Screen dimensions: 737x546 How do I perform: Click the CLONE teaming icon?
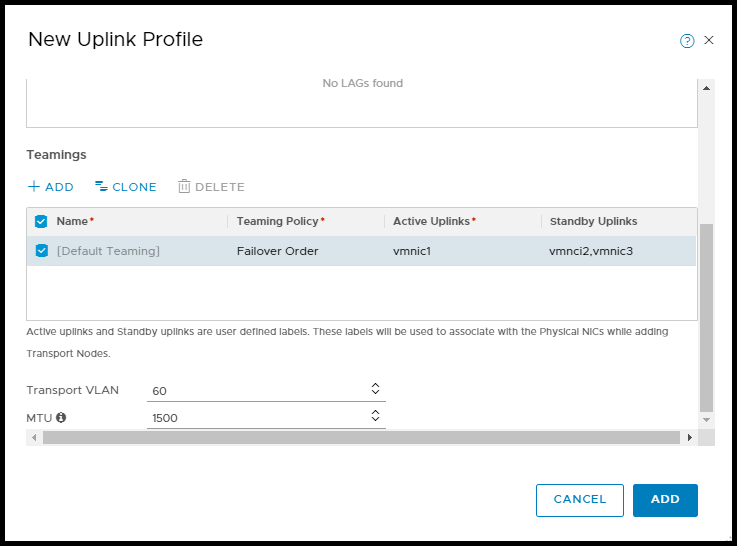click(101, 187)
